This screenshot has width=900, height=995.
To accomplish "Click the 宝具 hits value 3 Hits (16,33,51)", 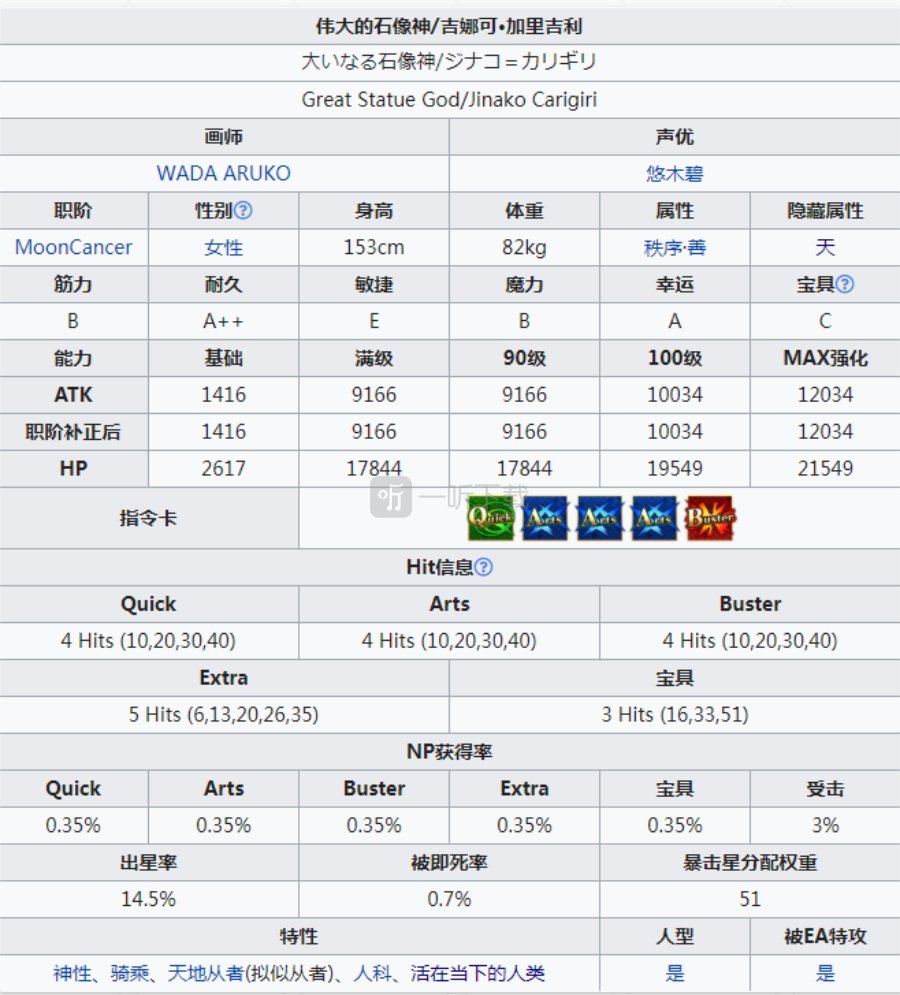I will click(675, 715).
